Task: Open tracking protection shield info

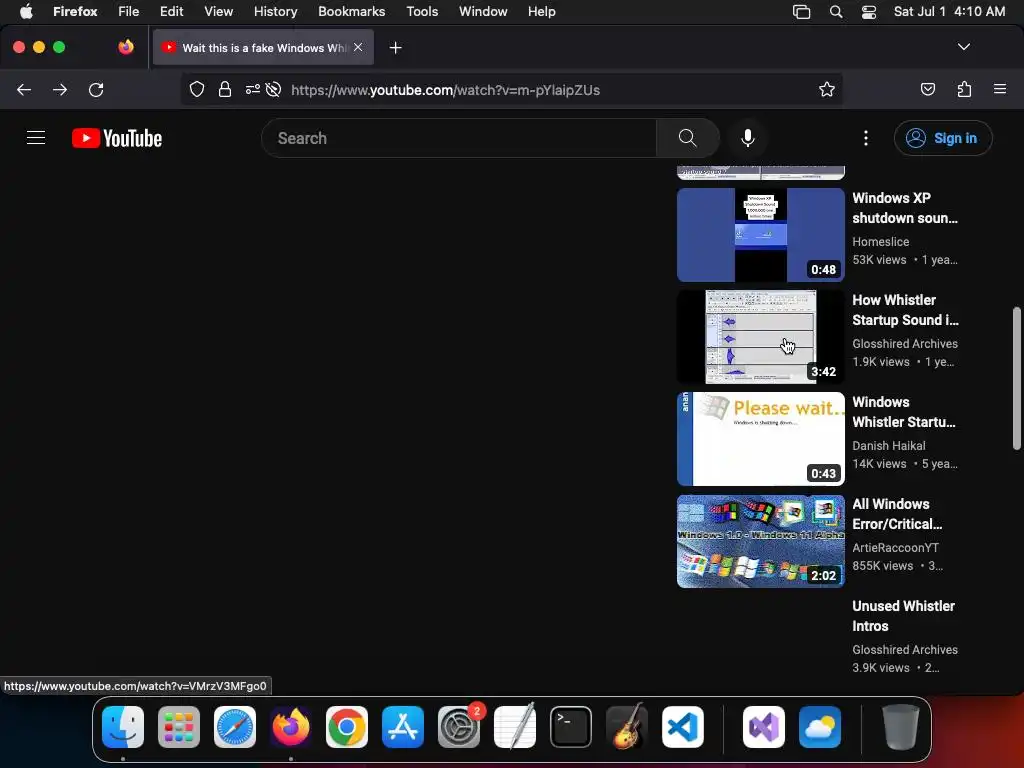Action: [x=197, y=89]
